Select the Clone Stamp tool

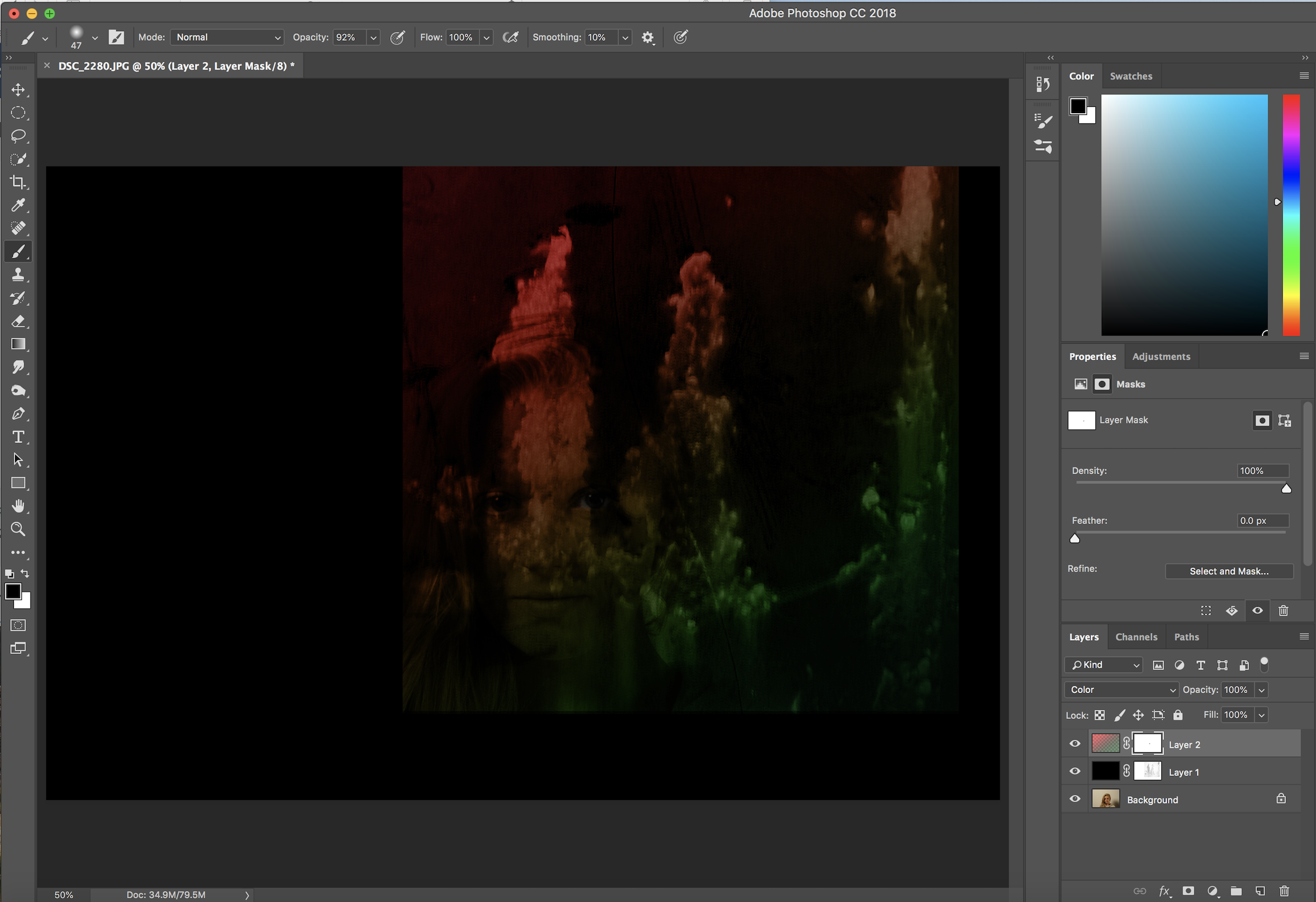(18, 275)
